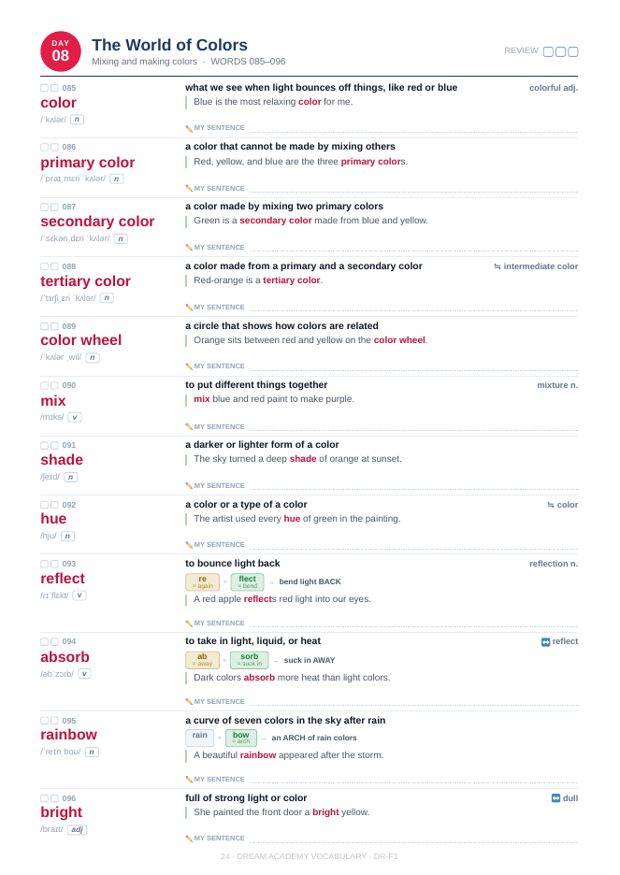Click the synonym icon beside hue's color

point(550,506)
